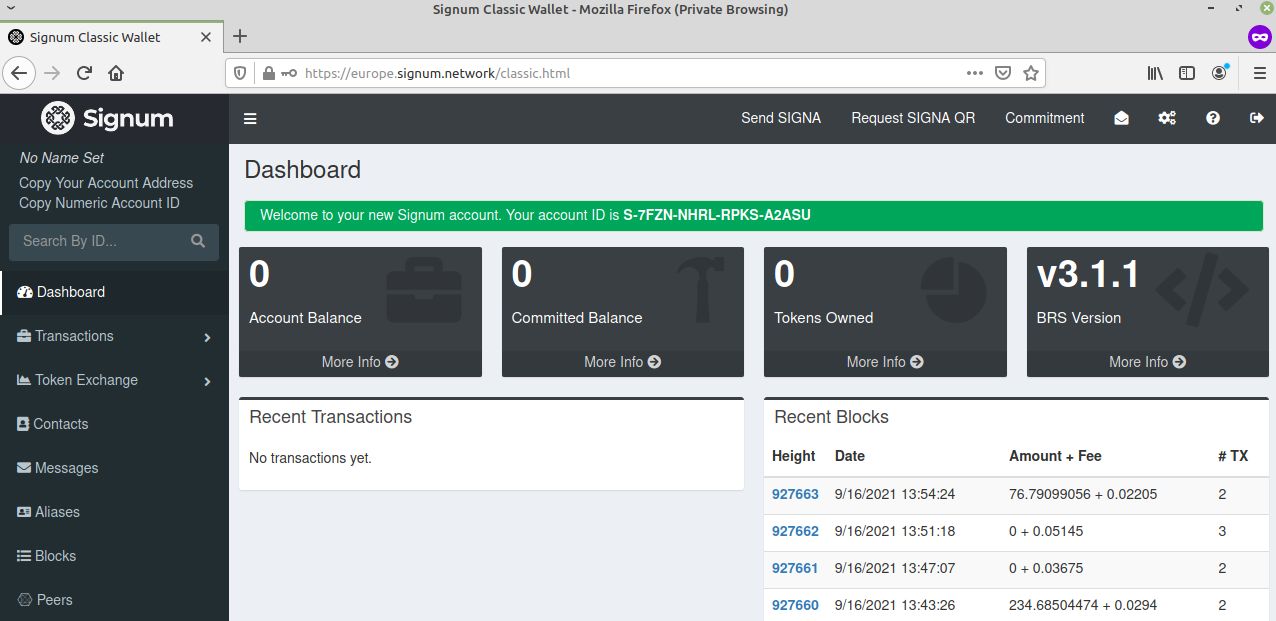Click Request SIGNA QR
Screen dimensions: 1276x621
(x=913, y=118)
